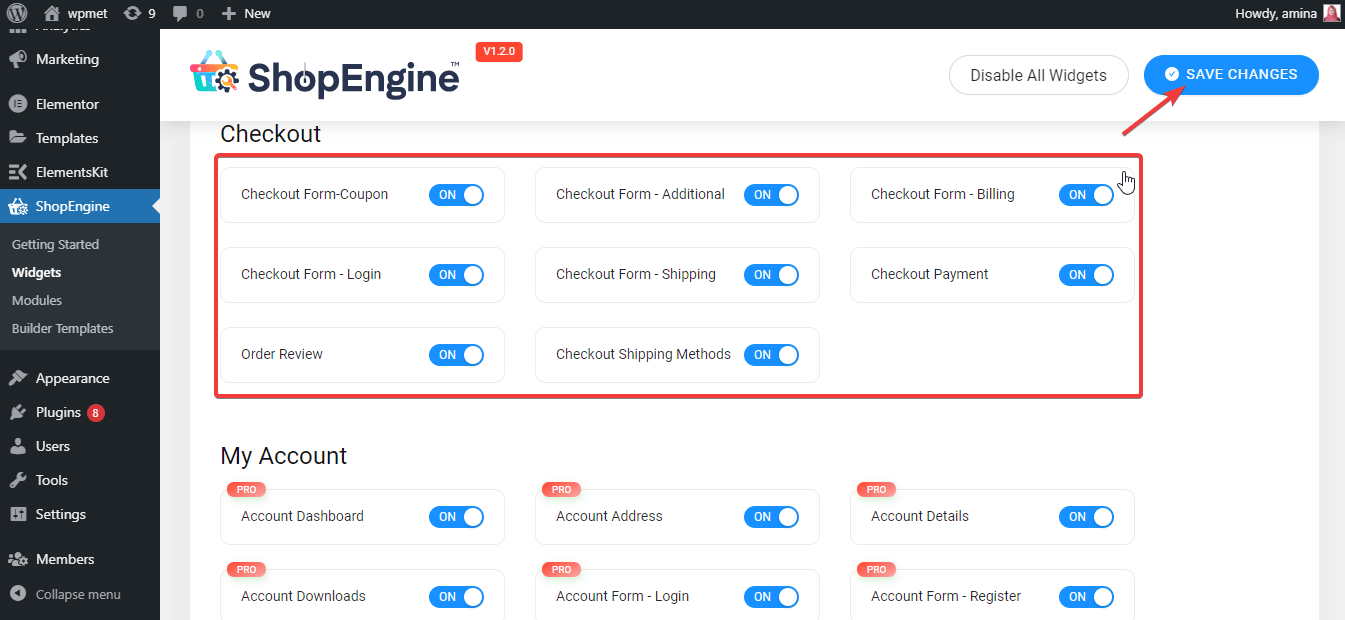
Task: Click the Users person icon
Action: pyautogui.click(x=18, y=446)
